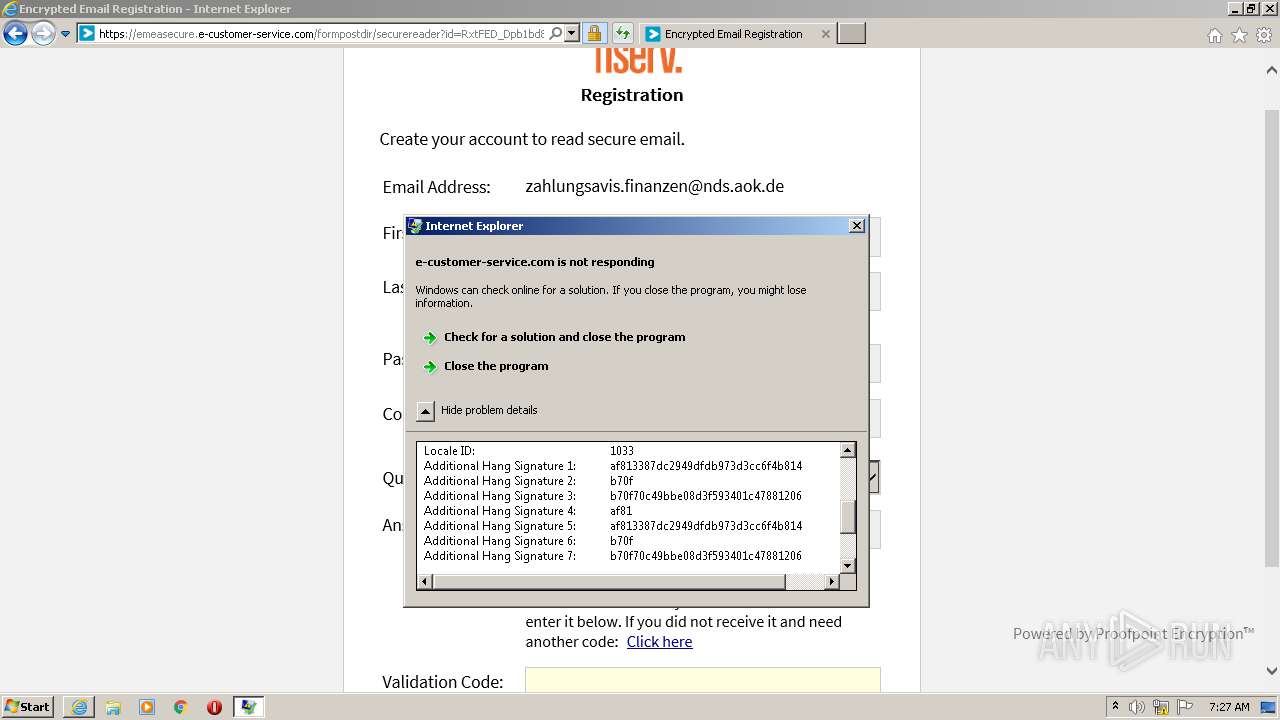Click the Registration heading text

pos(632,95)
